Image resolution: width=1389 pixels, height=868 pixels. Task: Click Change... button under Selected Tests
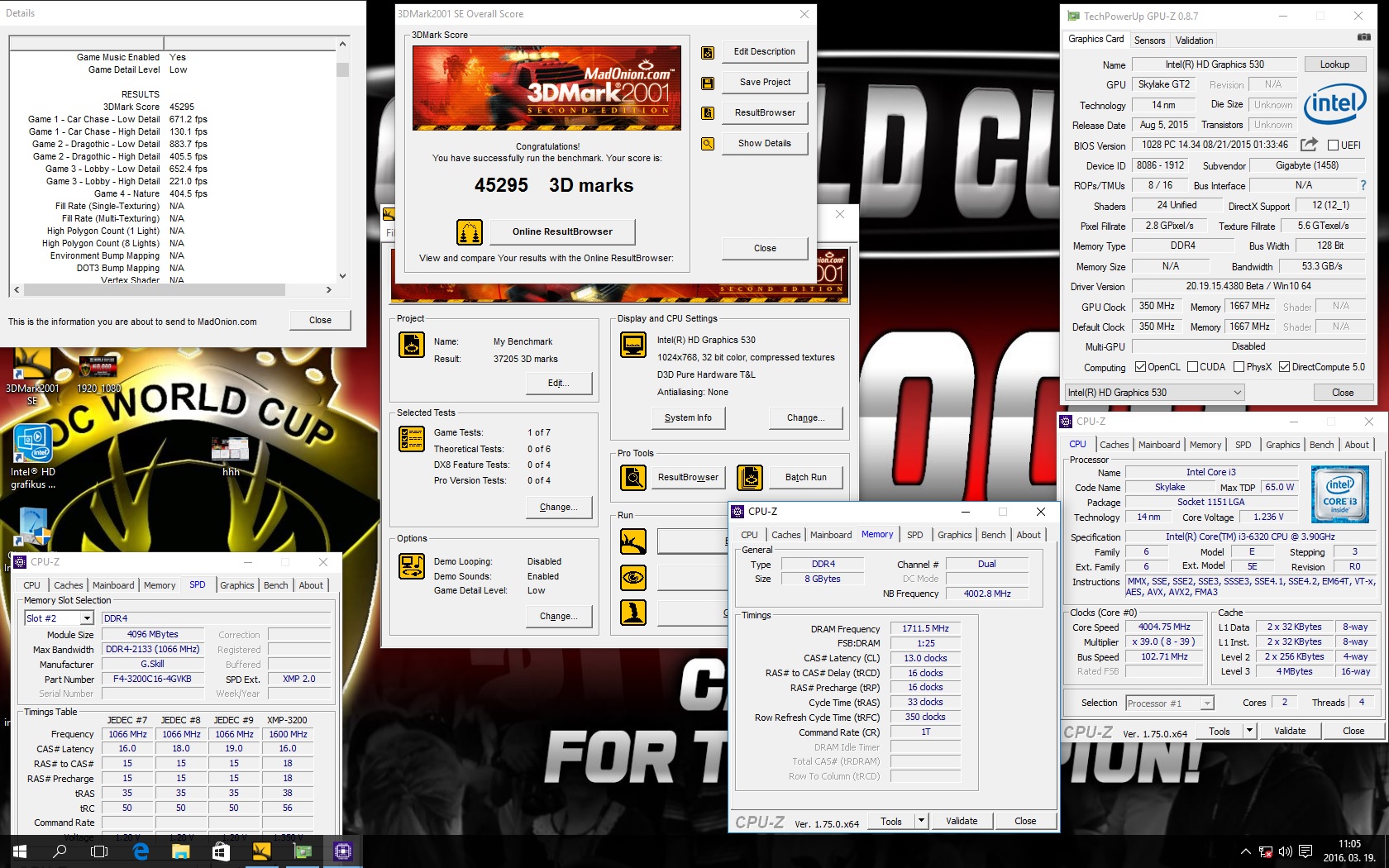tap(559, 508)
